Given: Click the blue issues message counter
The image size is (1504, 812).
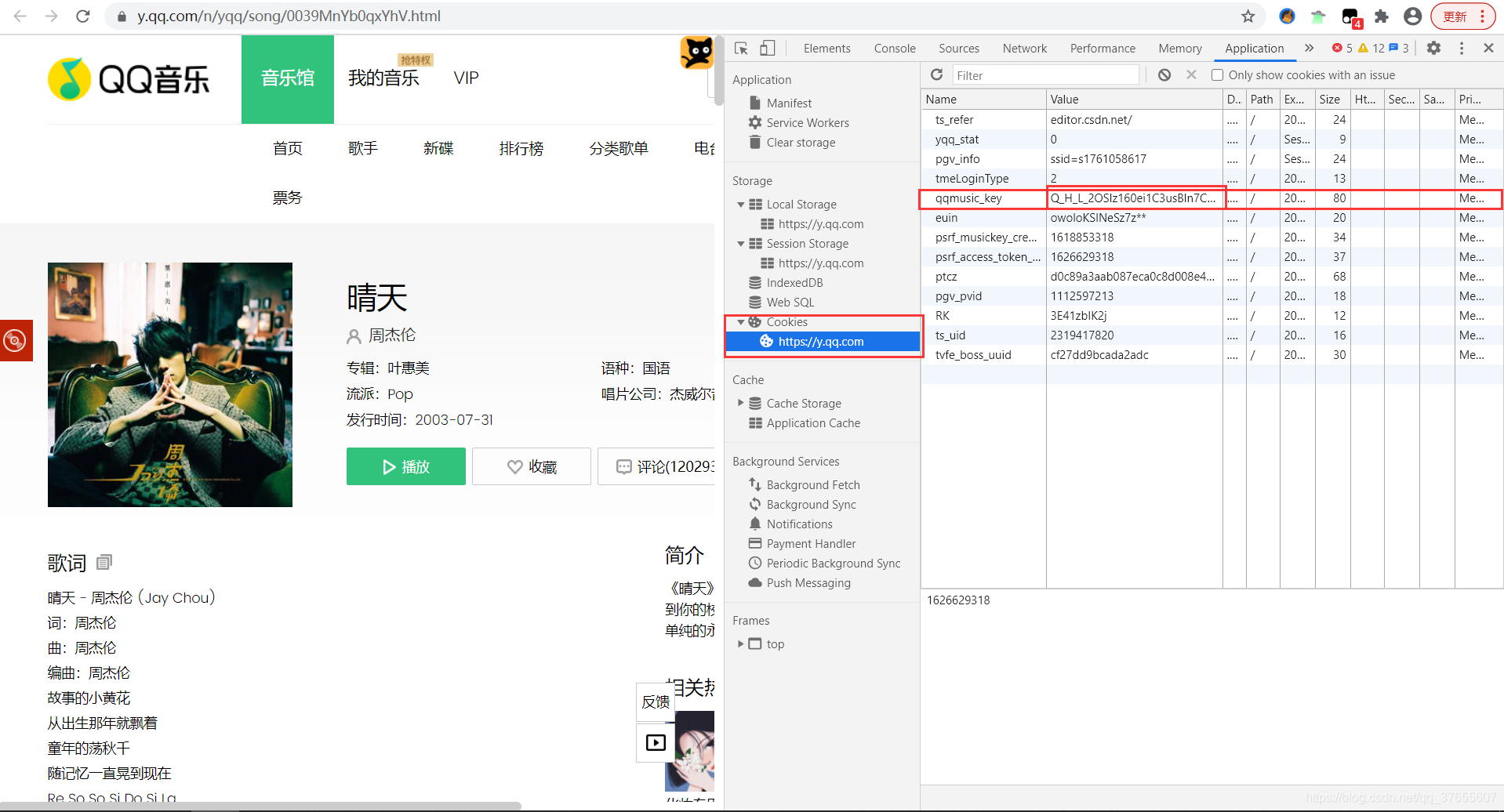Looking at the screenshot, I should click(x=1399, y=48).
